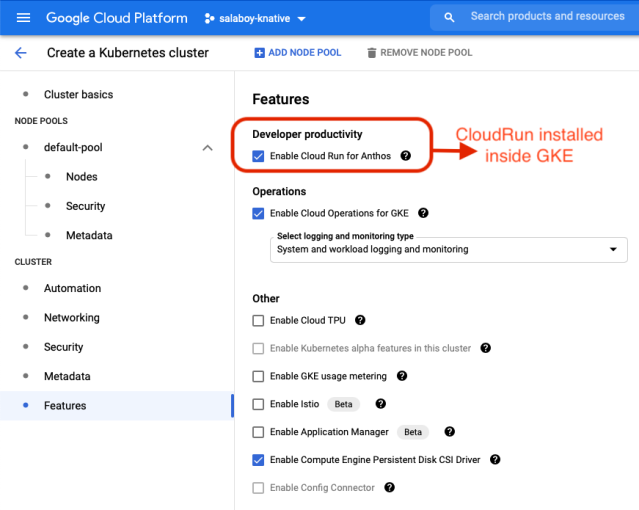Click ADD NODE POOL button
639x510 pixels.
pos(298,53)
